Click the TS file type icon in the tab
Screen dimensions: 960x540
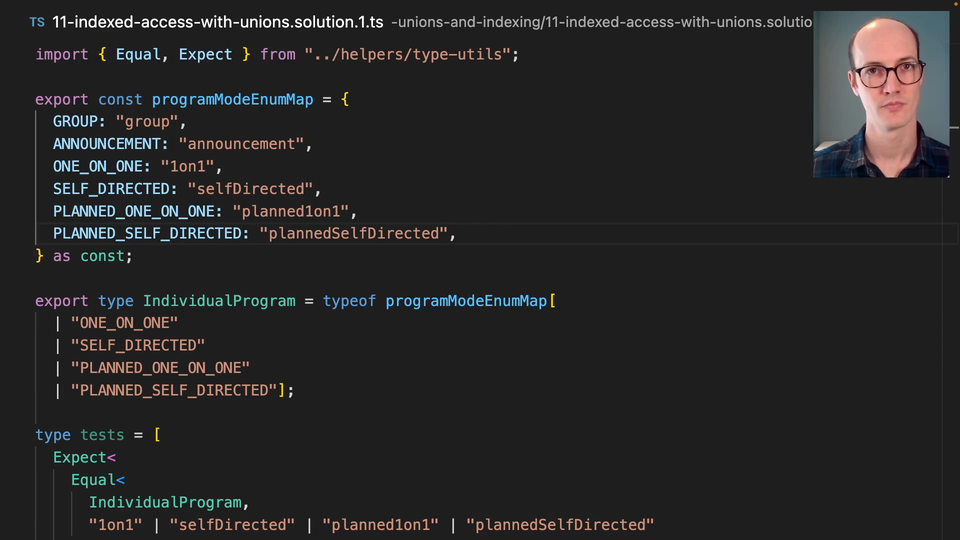click(37, 21)
